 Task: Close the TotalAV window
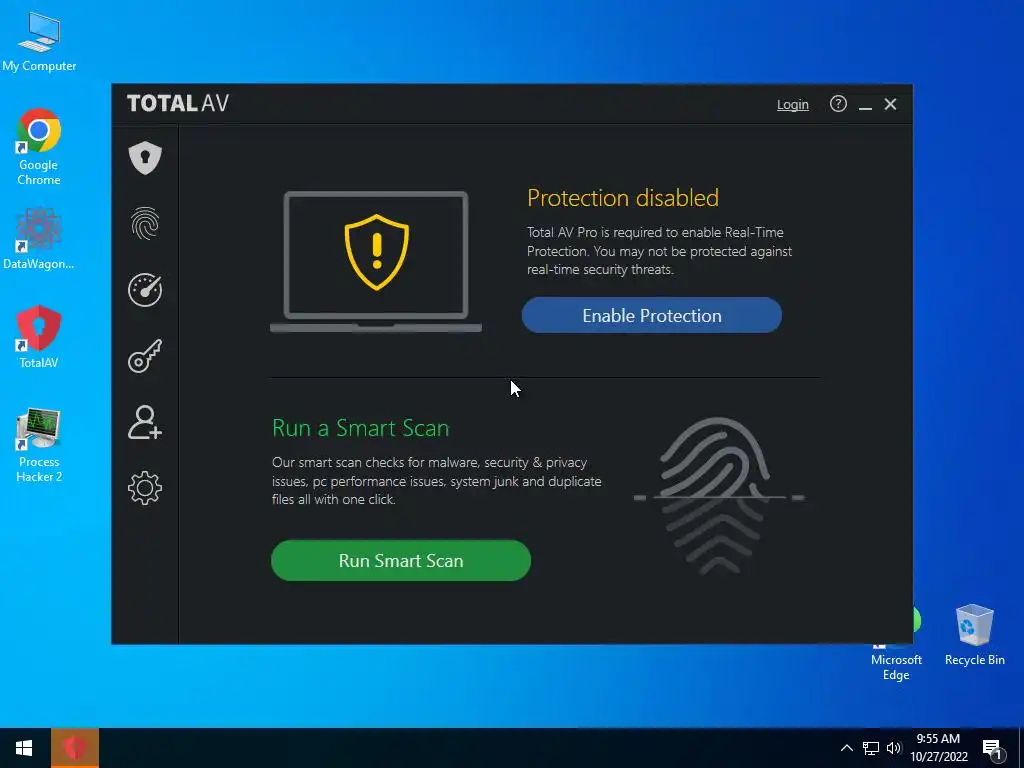click(x=890, y=104)
